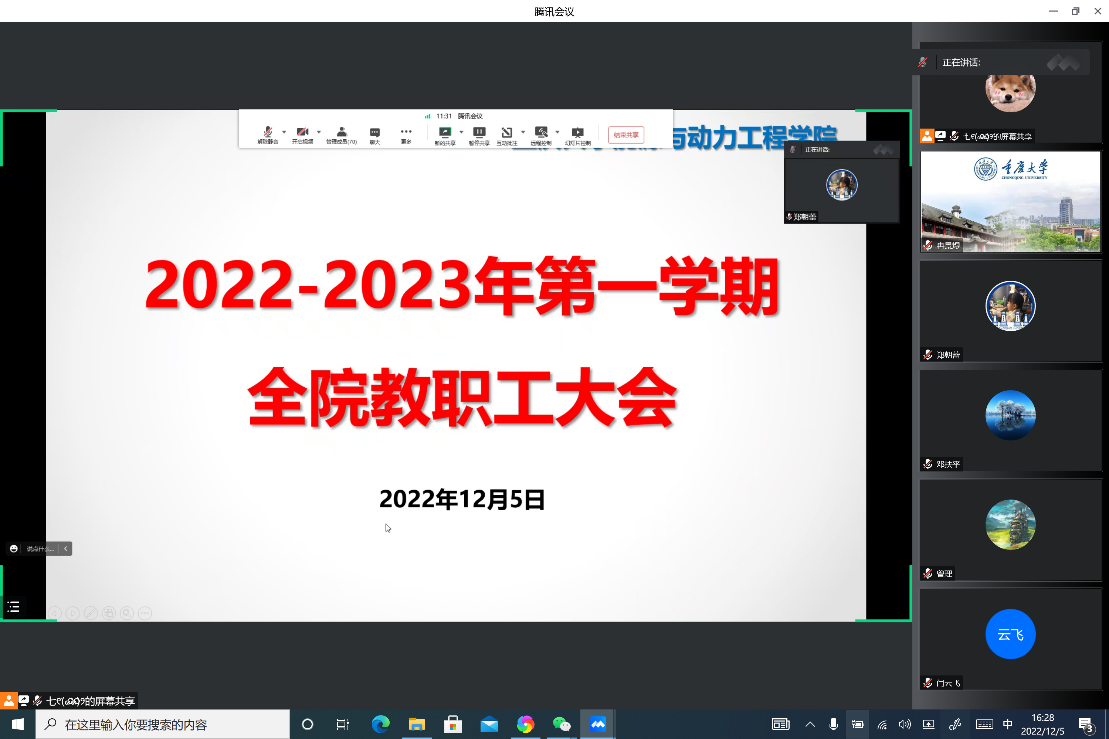Viewport: 1109px width, 739px height.
Task: Open slideshow control (幻灯片控制) icon
Action: [577, 133]
